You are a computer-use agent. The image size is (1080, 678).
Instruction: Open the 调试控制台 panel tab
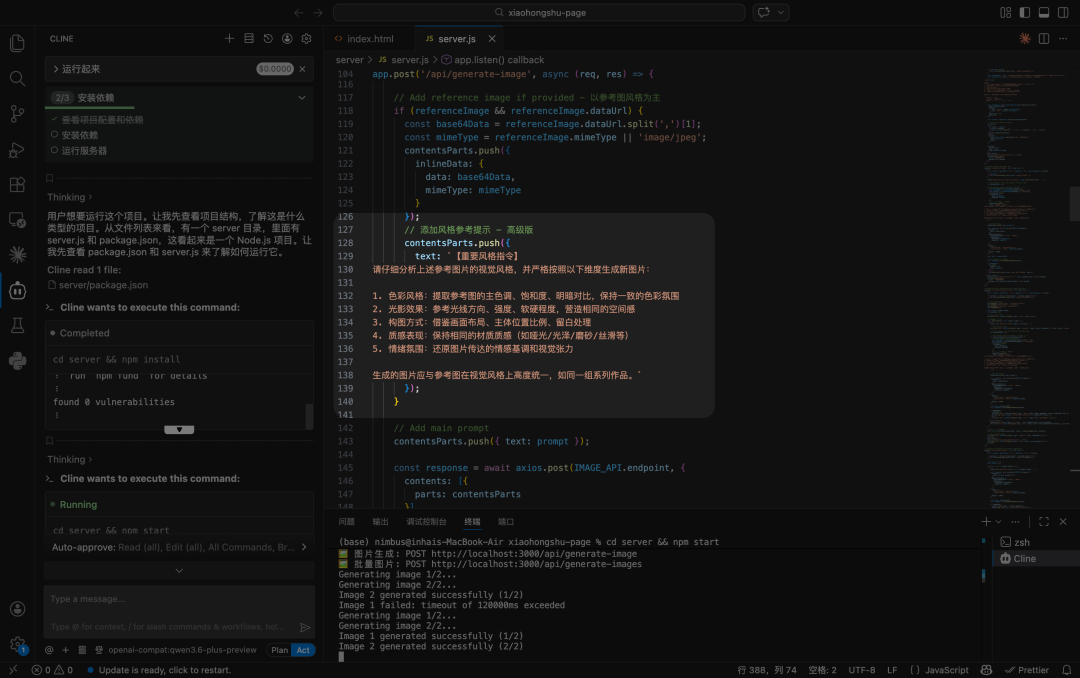pyautogui.click(x=426, y=522)
